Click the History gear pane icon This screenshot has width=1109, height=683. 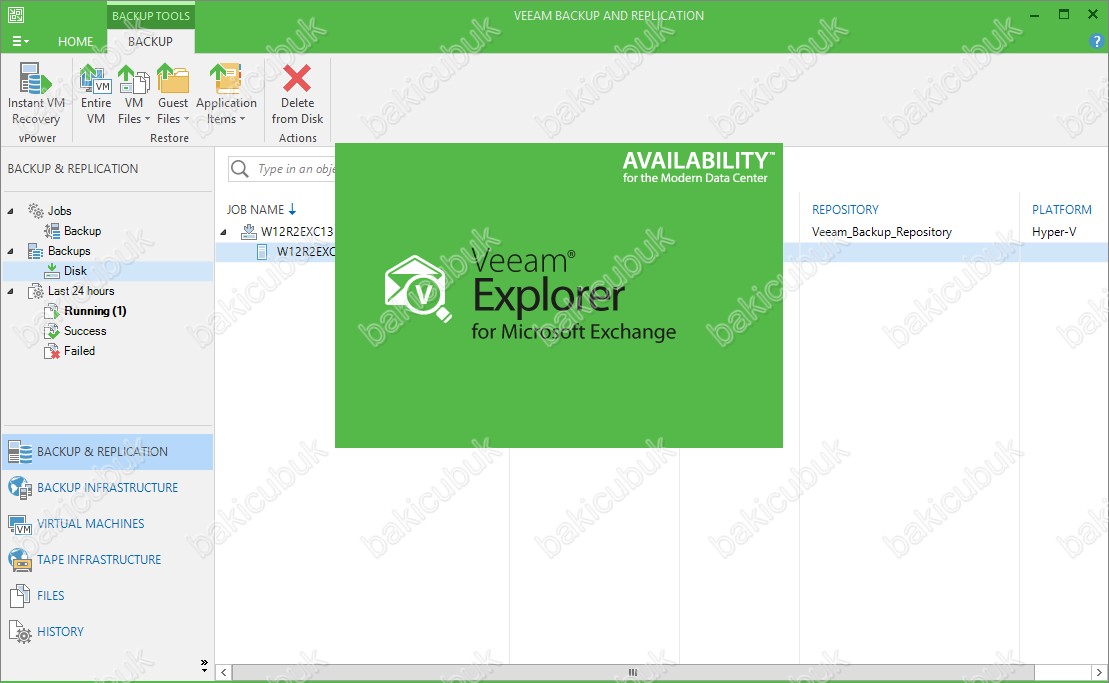pos(21,632)
